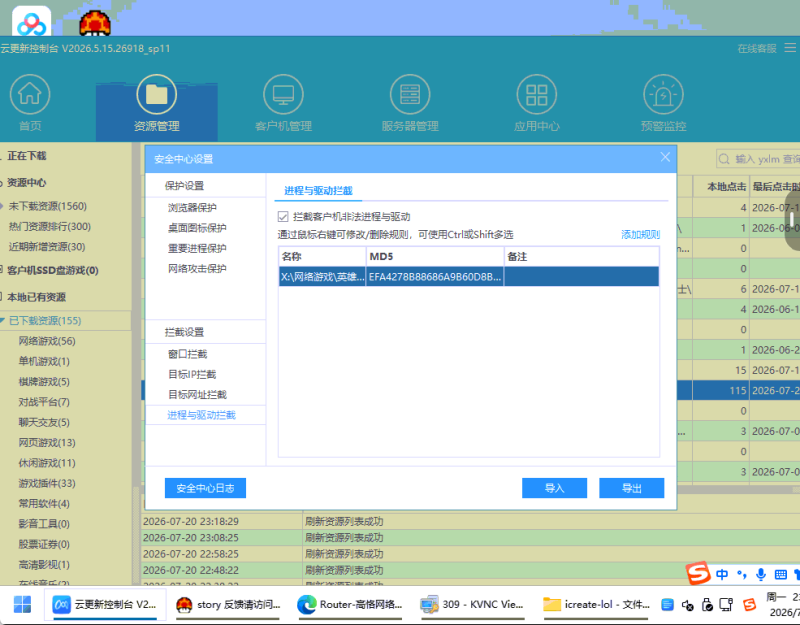Collapse the 已下载资源(155) tree node

point(3,321)
